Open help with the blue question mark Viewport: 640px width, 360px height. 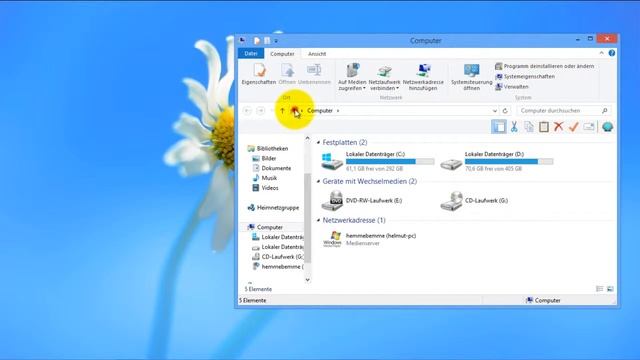pyautogui.click(x=611, y=53)
